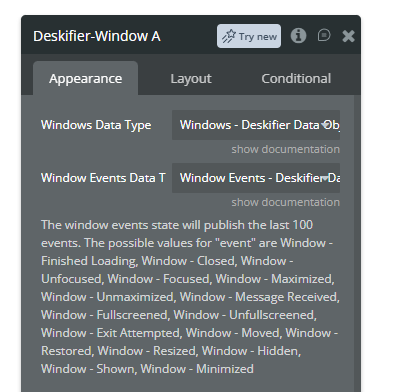Close the Deskifier-Window A property editor
This screenshot has width=395, height=392.
(348, 36)
